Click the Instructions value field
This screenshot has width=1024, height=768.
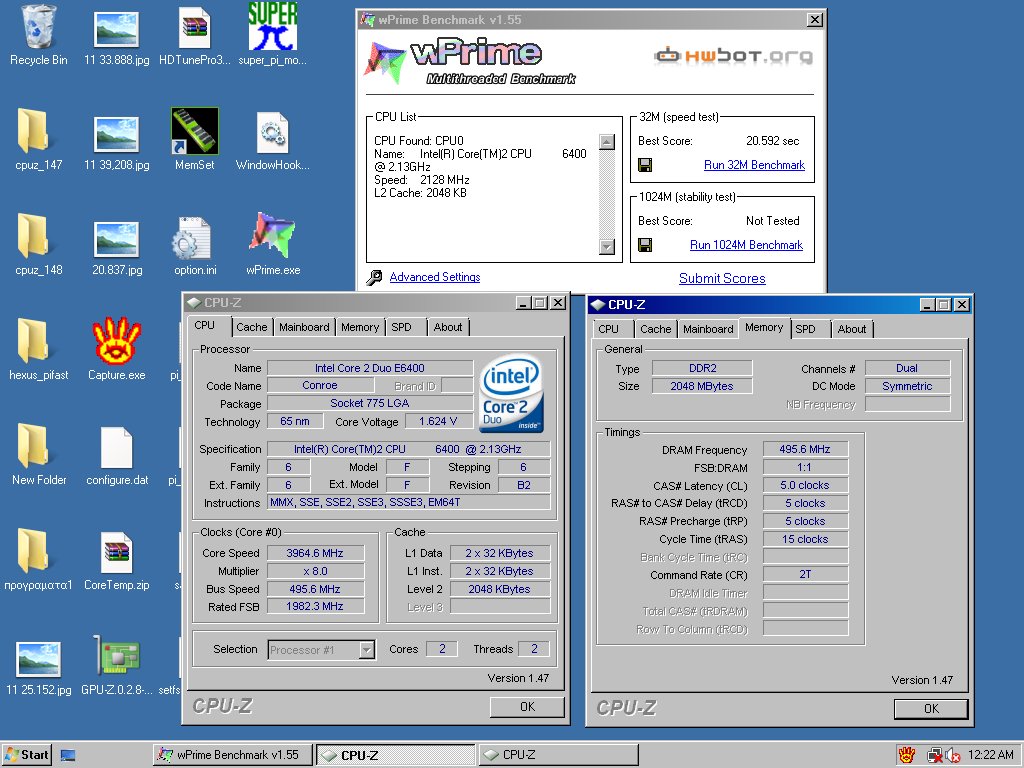[409, 503]
